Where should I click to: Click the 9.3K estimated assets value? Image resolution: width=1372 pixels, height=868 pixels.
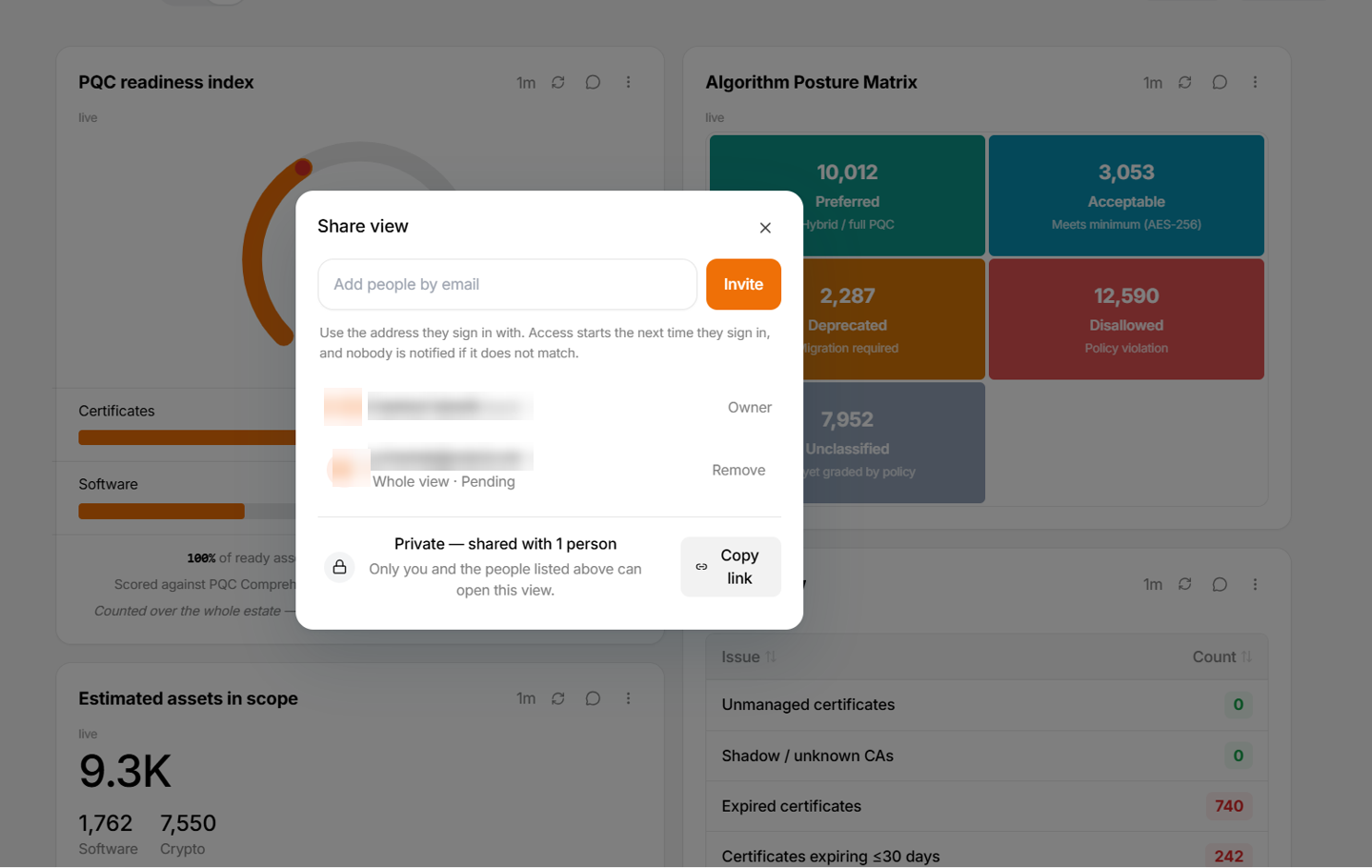(x=125, y=771)
